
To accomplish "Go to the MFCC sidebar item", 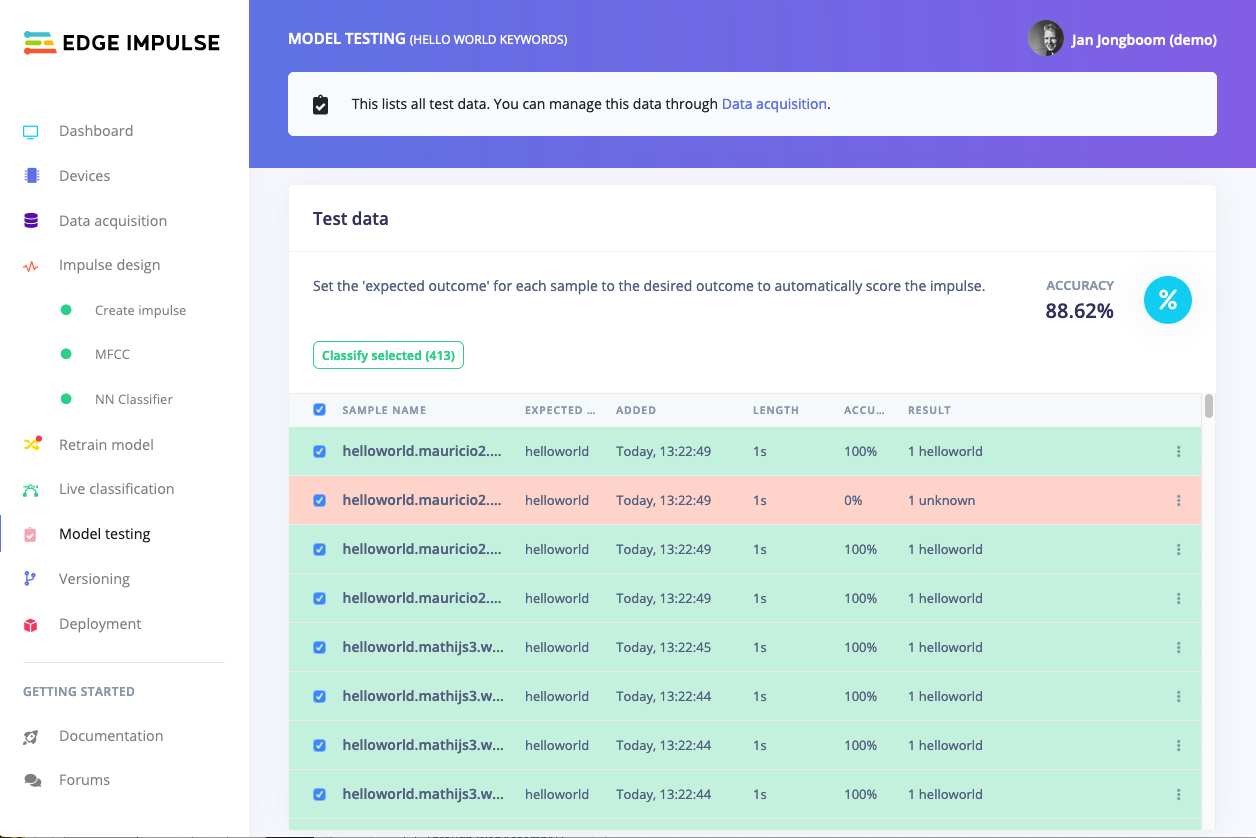I will pos(112,354).
